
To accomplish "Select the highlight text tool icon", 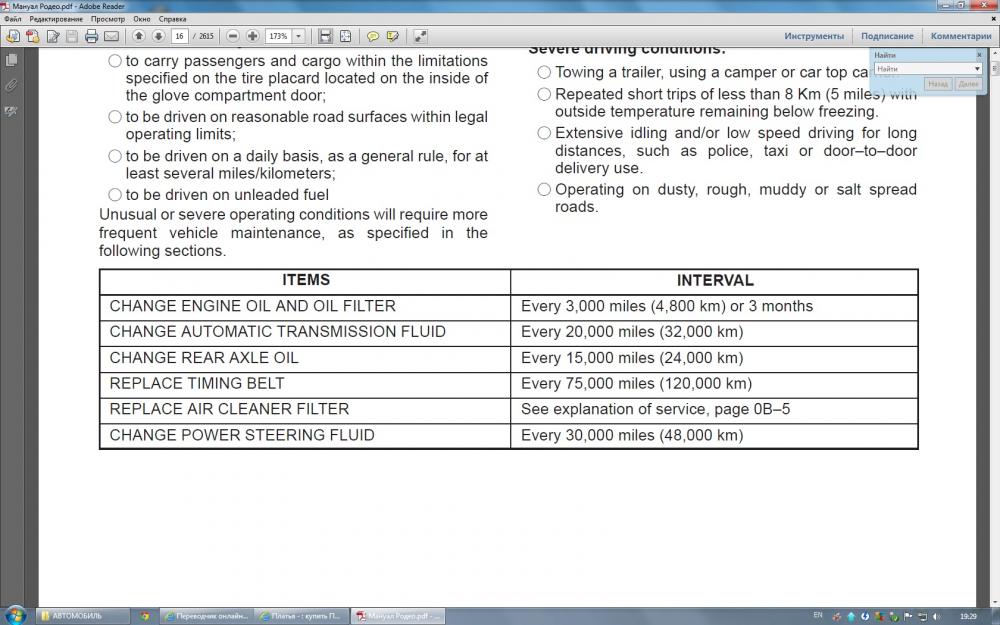I will [x=393, y=36].
